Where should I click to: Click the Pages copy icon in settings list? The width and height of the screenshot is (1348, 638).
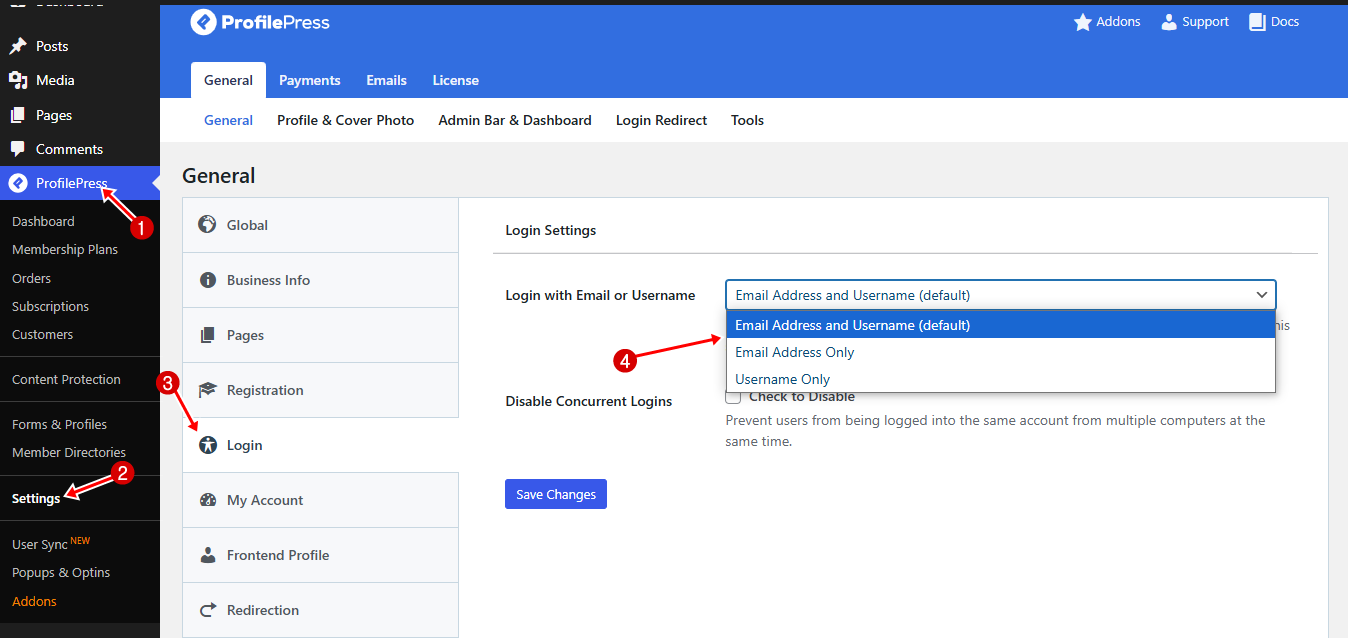208,335
